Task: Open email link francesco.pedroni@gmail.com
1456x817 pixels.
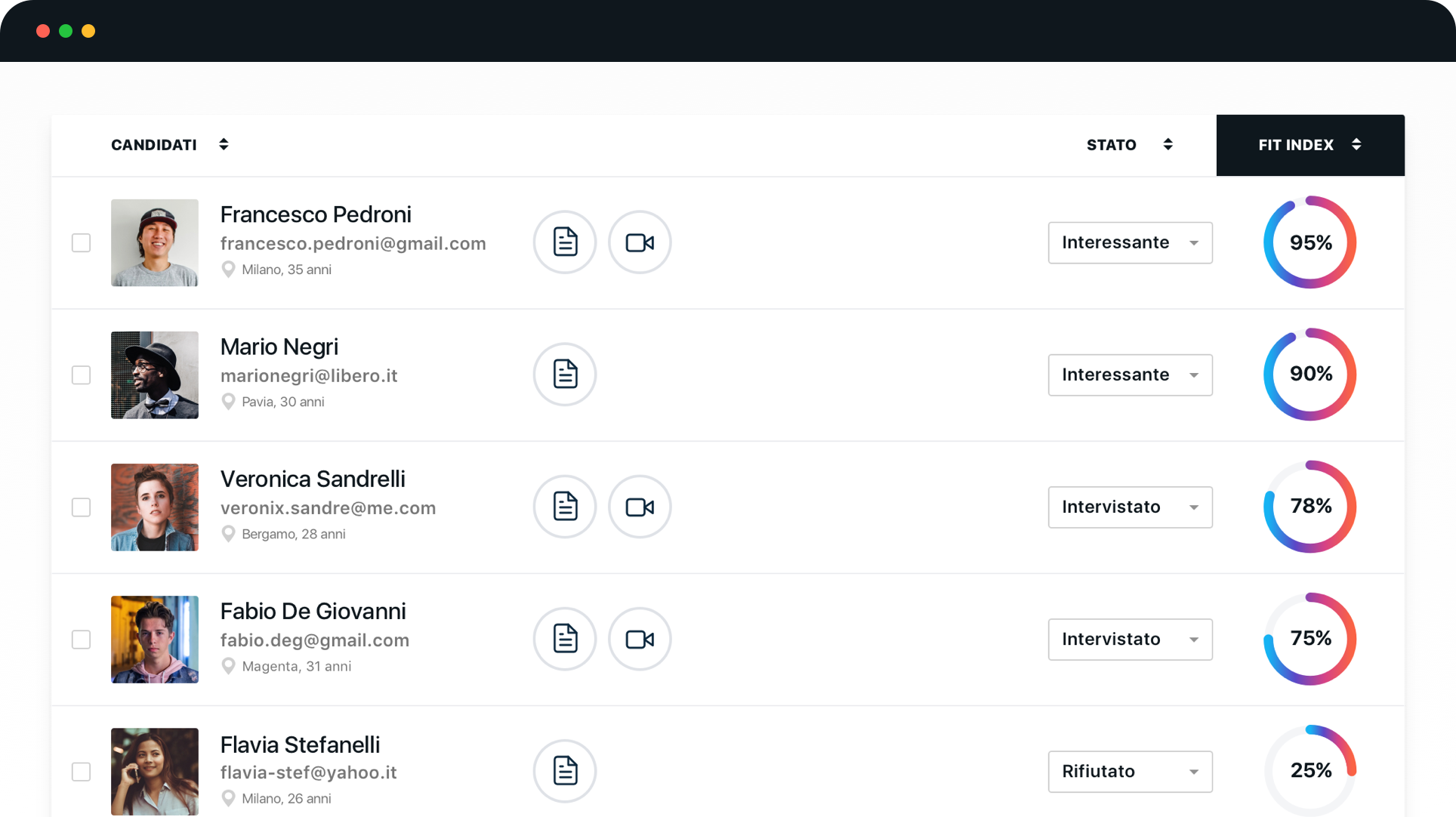Action: click(353, 243)
